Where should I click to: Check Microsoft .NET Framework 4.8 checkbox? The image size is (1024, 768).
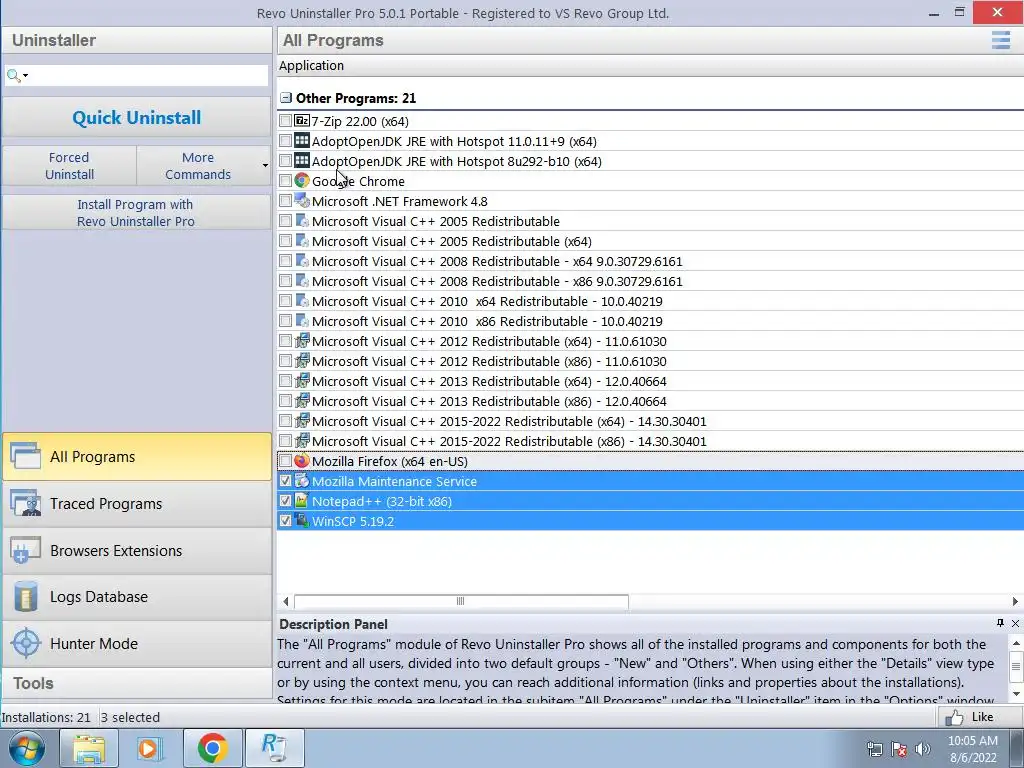(285, 200)
